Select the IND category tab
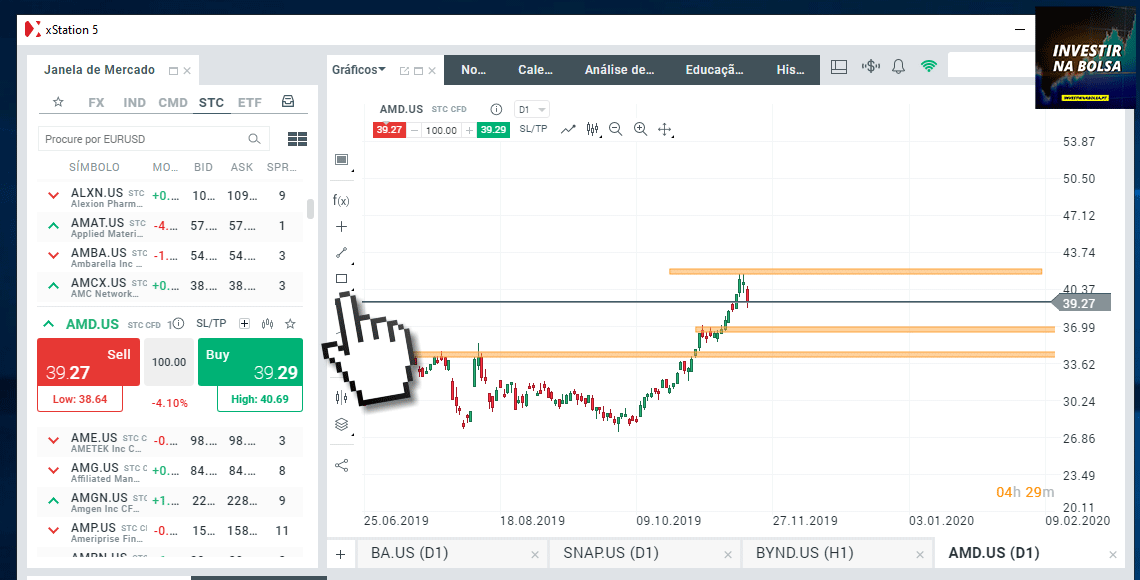Image resolution: width=1140 pixels, height=580 pixels. click(135, 102)
